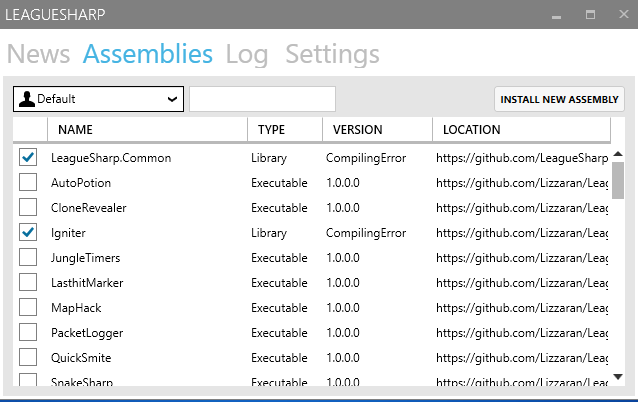
Task: Select the AutoPotion name text
Action: (81, 183)
